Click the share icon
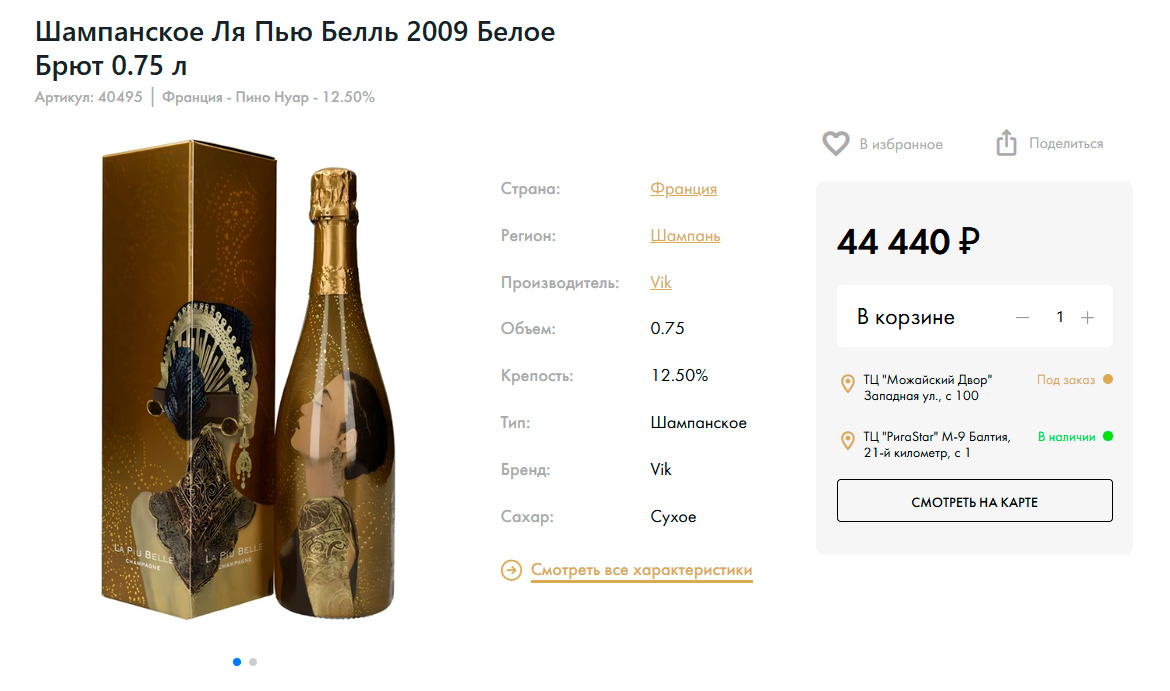The width and height of the screenshot is (1170, 691). [1006, 143]
